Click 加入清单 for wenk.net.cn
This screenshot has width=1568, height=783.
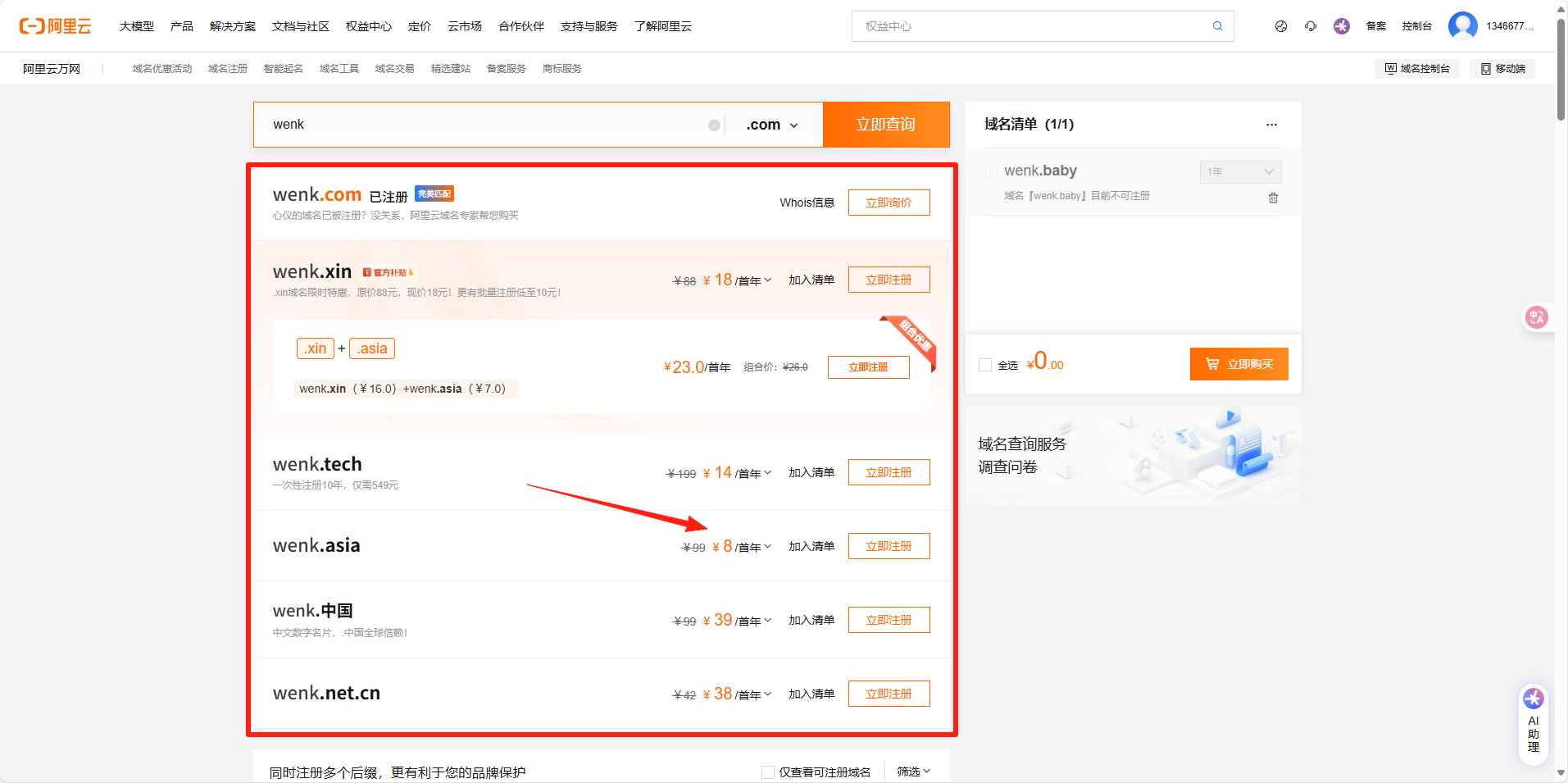(811, 694)
